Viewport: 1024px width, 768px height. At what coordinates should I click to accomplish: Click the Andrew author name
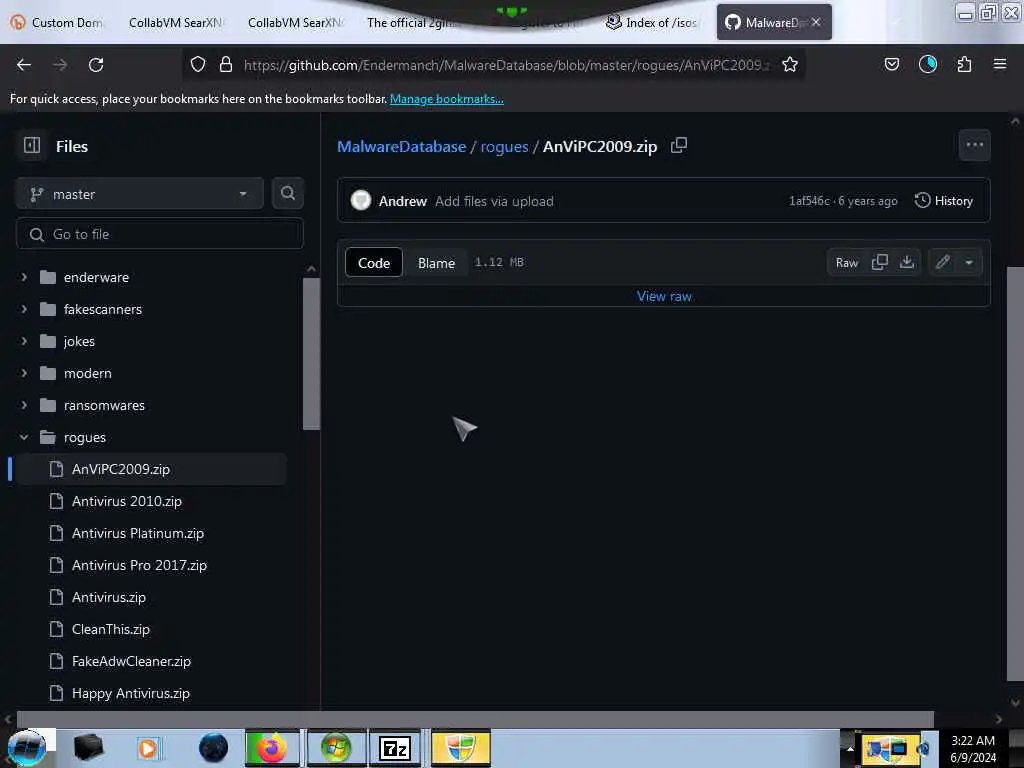pyautogui.click(x=402, y=201)
